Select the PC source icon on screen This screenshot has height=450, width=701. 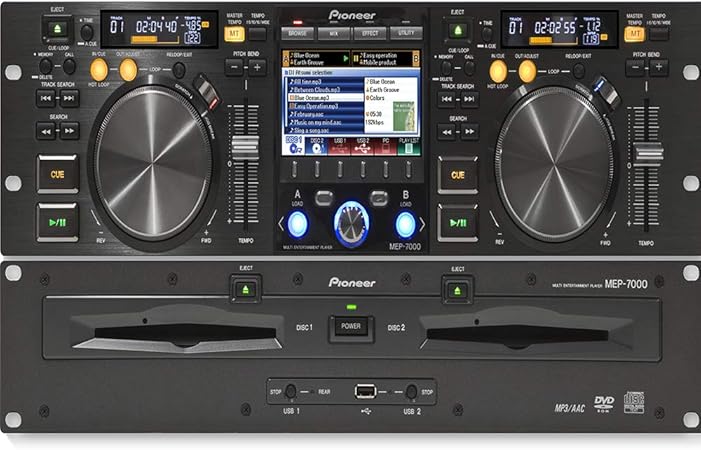click(385, 146)
